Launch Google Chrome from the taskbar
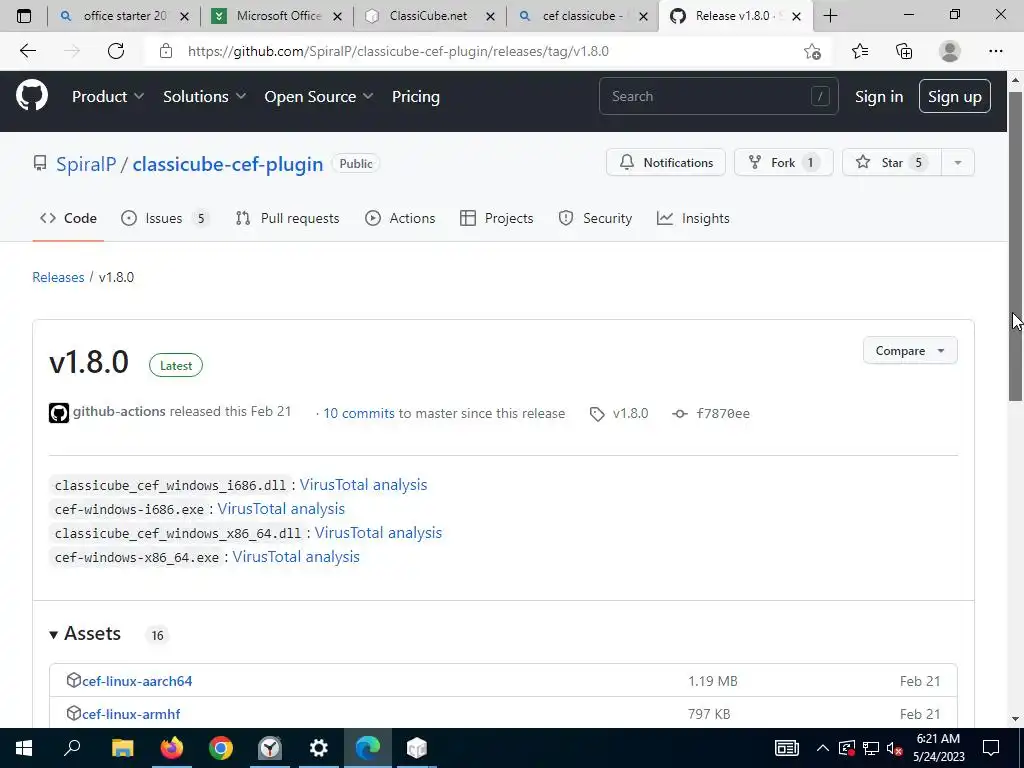Screen dimensions: 1024x768 point(221,748)
